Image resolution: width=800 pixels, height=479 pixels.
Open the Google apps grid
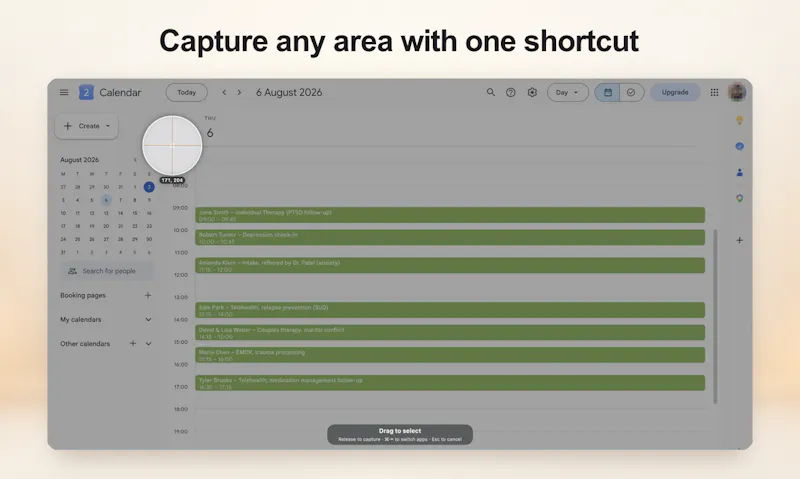(714, 92)
